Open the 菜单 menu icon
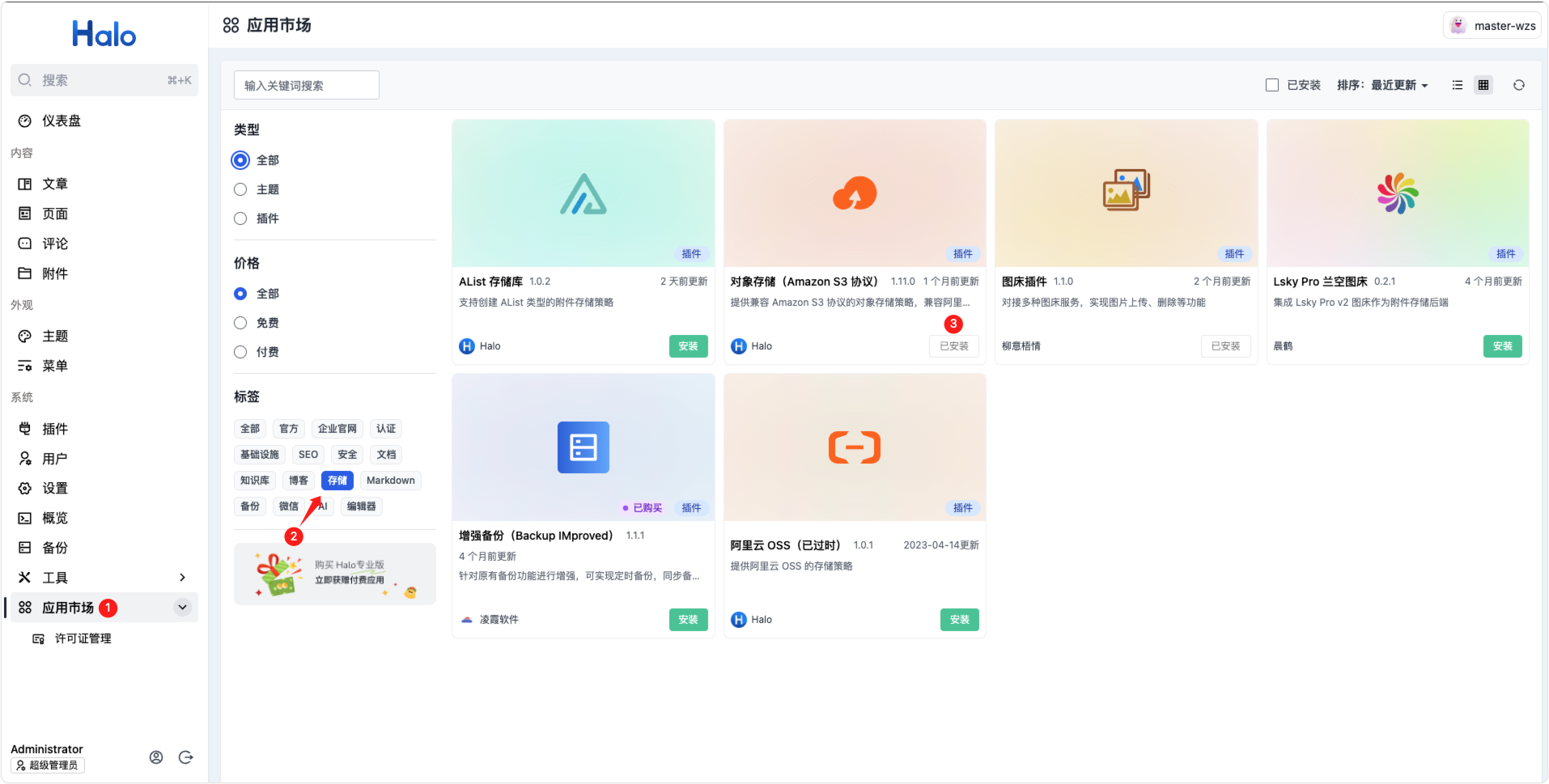Screen dimensions: 1549x784 coord(25,366)
